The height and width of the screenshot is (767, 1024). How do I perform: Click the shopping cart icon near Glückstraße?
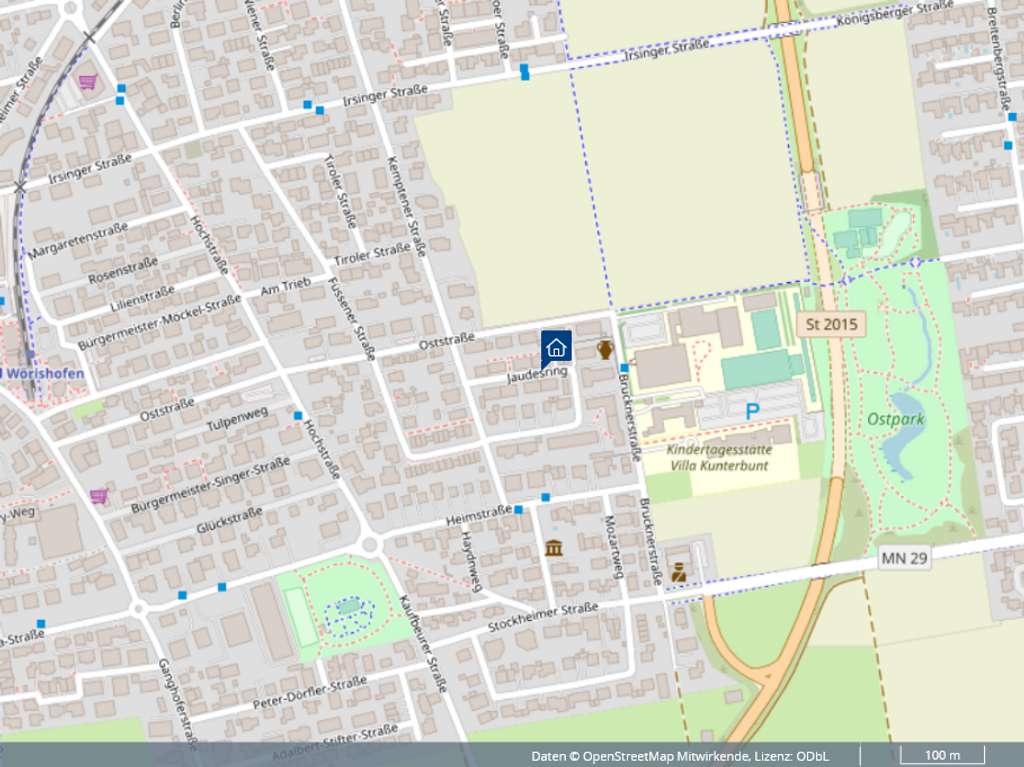point(98,496)
